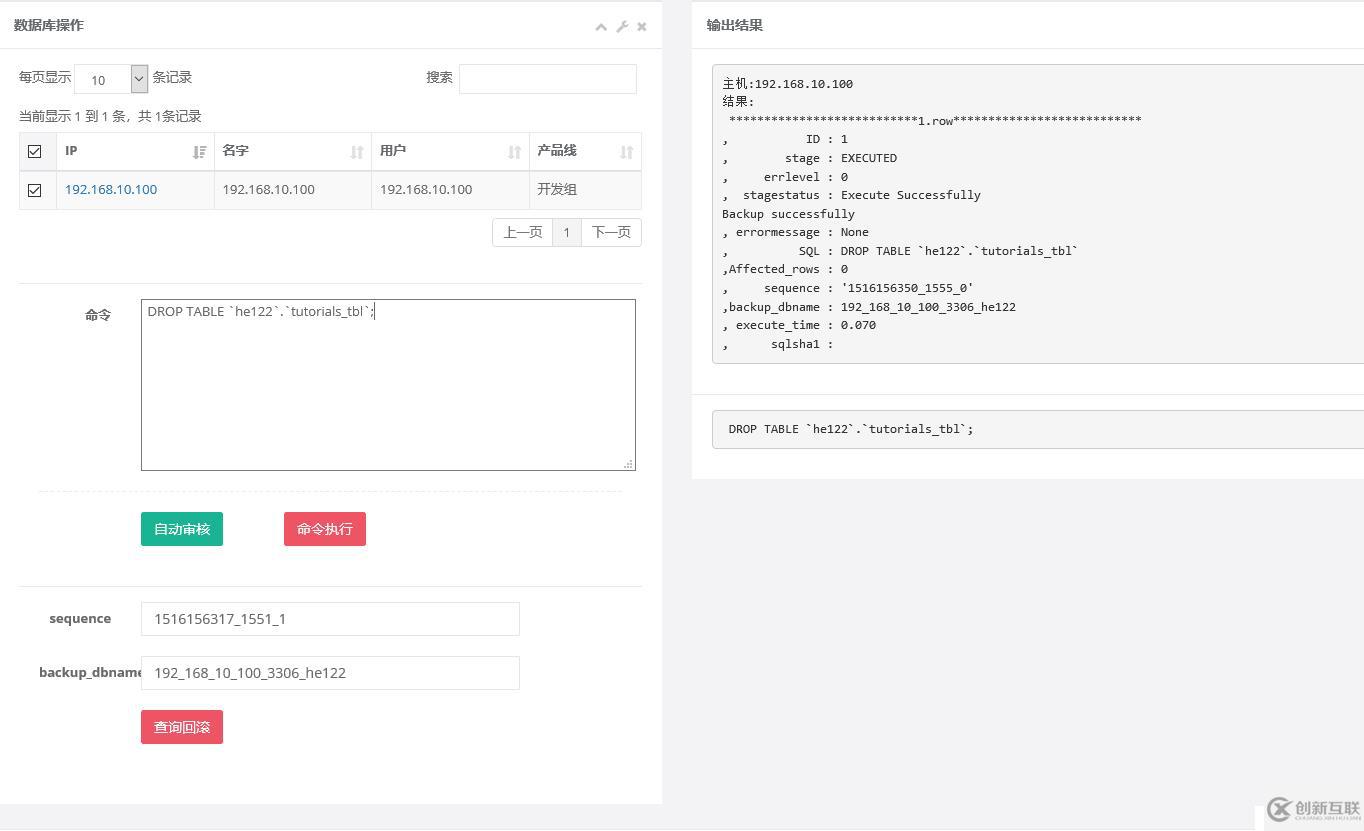Go to next page 下一页
Screen dimensions: 1364x831
pos(611,232)
